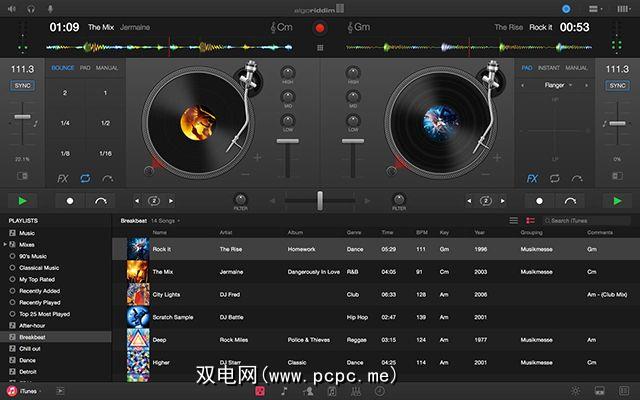Open the speaker volume icon in title bar
This screenshot has height=400, width=640.
[x=11, y=9]
